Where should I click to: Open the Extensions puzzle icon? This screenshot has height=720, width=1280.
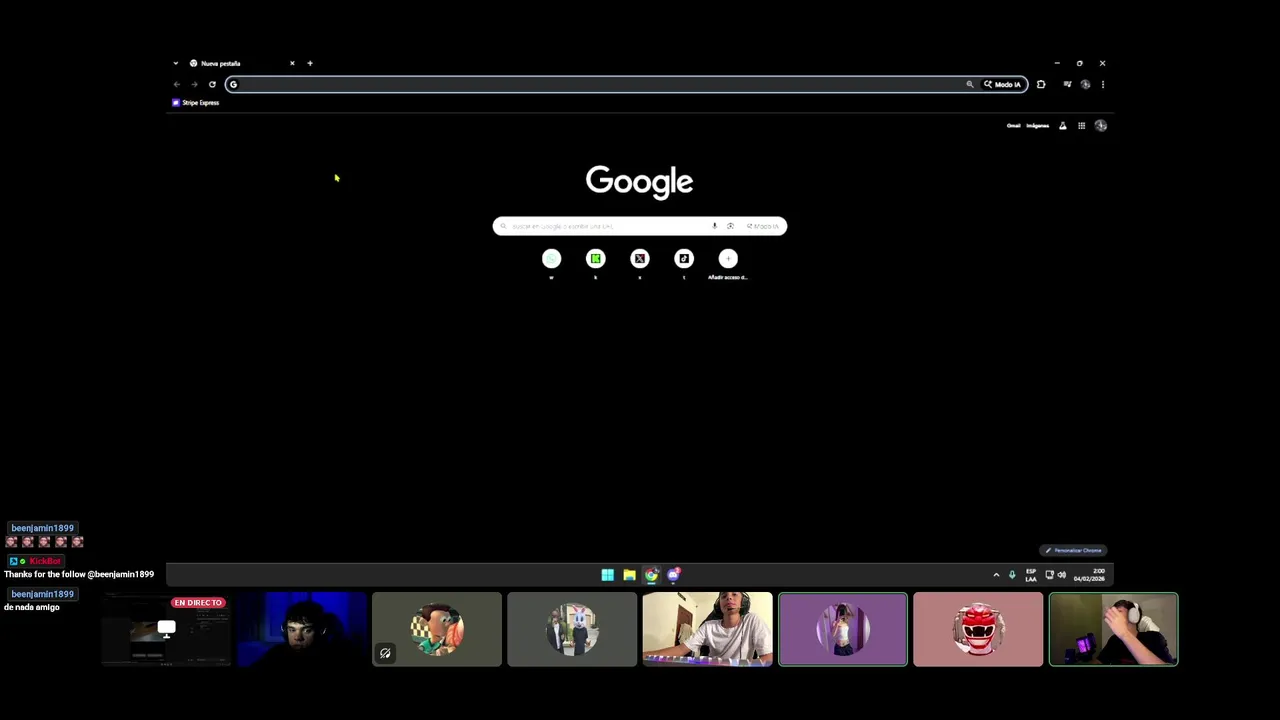(x=1041, y=84)
